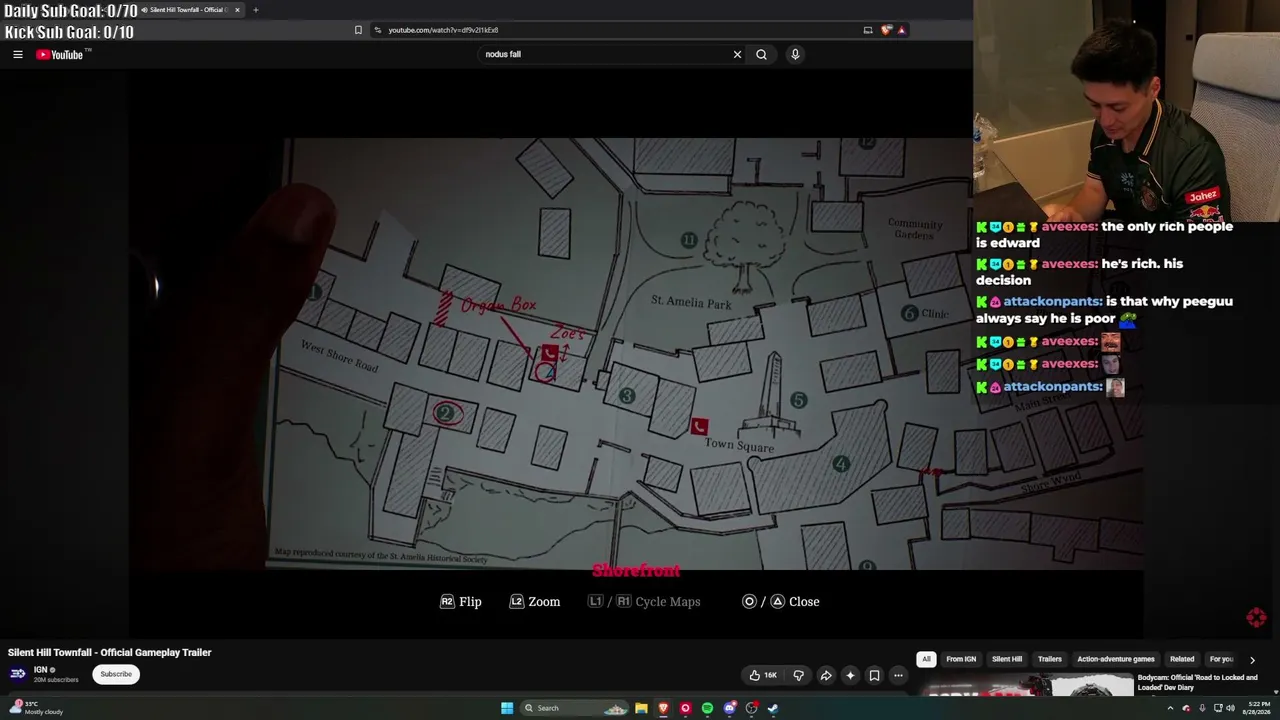Click the browser address bar URL
Viewport: 1280px width, 720px height.
click(443, 30)
